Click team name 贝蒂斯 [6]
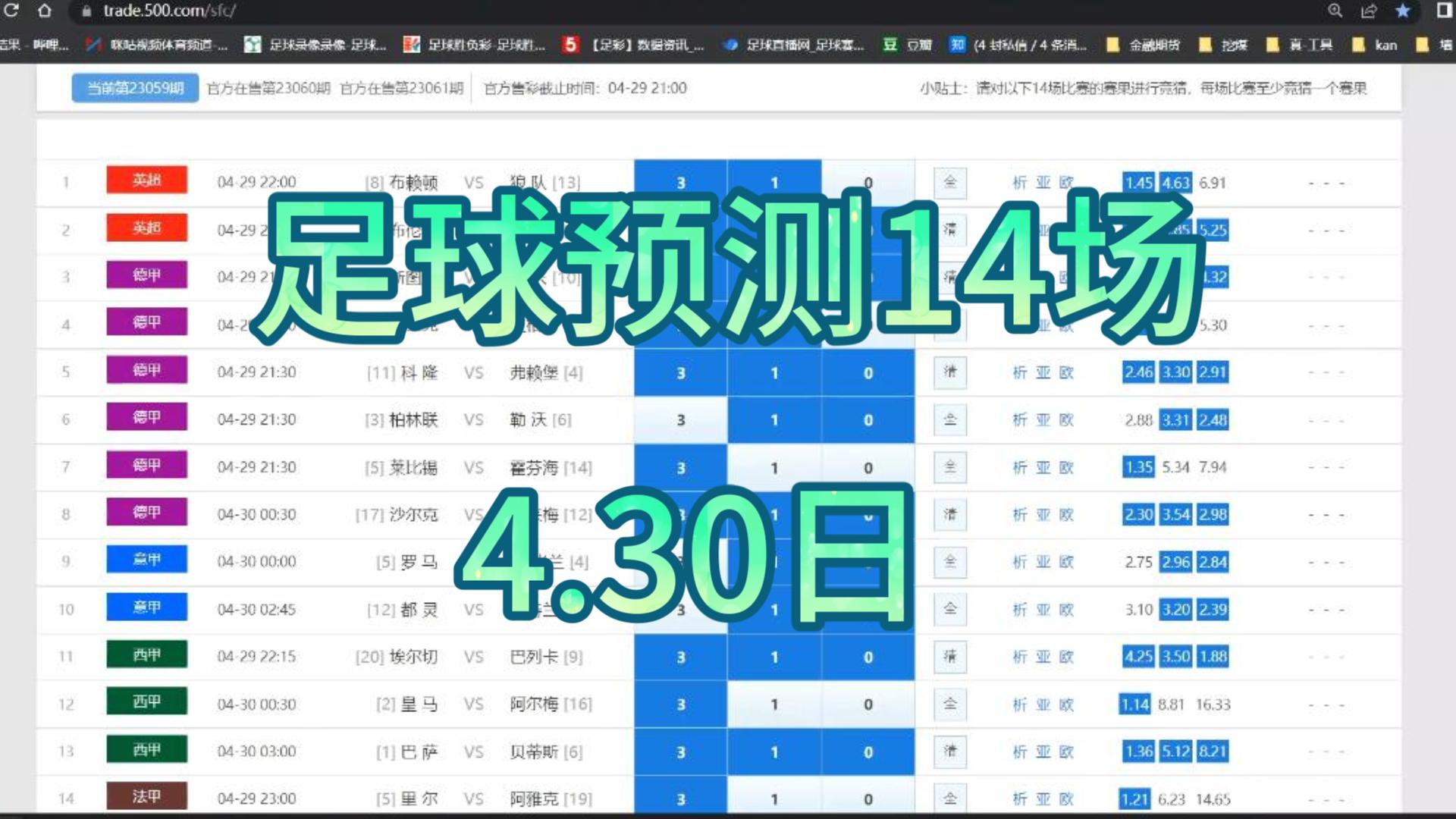1456x819 pixels. (546, 752)
